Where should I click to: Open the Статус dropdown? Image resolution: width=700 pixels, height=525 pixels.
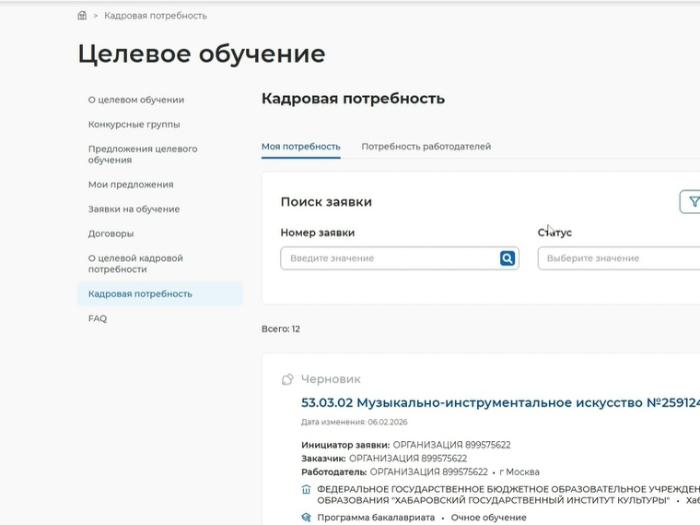pyautogui.click(x=619, y=258)
